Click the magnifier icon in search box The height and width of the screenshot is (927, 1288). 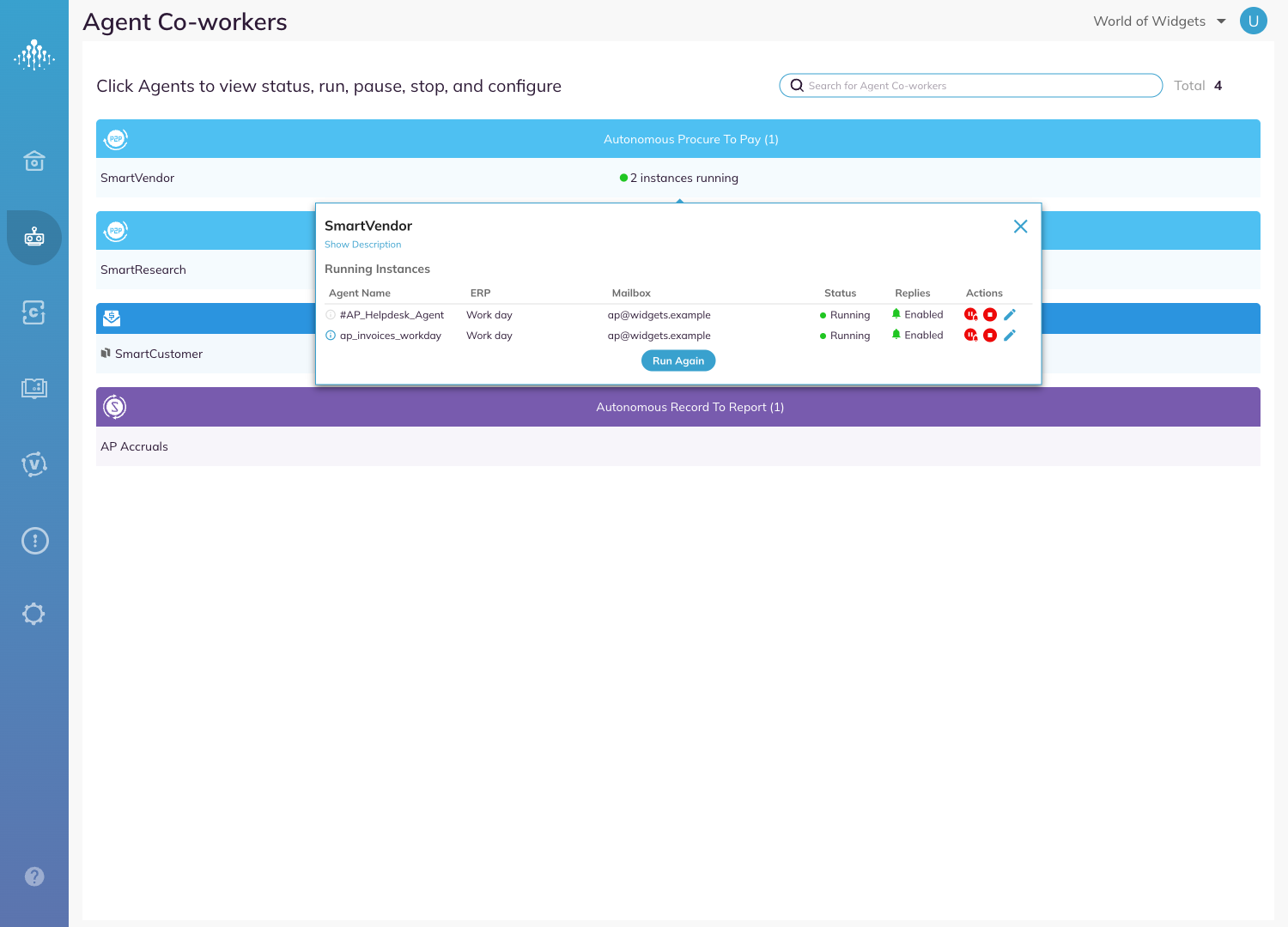[x=797, y=85]
